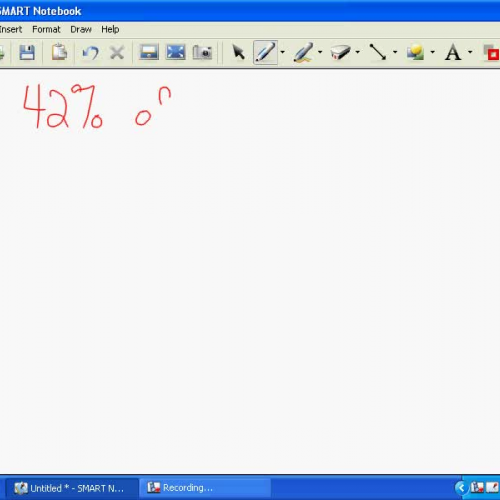Expand the Text tool options arrow
Viewport: 500px width, 500px height.
470,52
